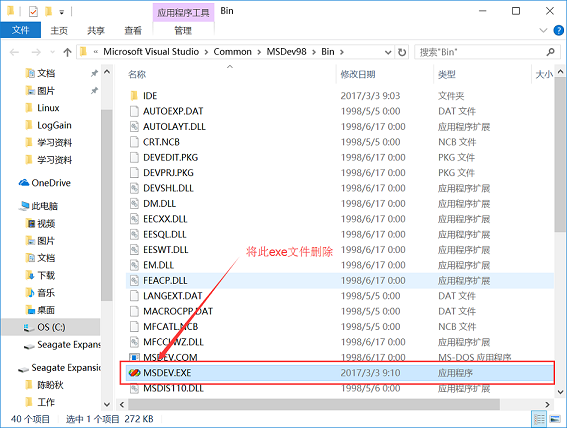Viewport: 567px width, 428px height.
Task: Click the OneDrive cloud icon in sidebar
Action: [24, 183]
